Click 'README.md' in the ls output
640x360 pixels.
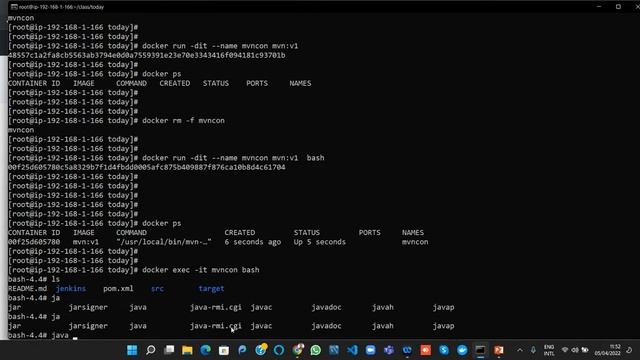point(27,289)
